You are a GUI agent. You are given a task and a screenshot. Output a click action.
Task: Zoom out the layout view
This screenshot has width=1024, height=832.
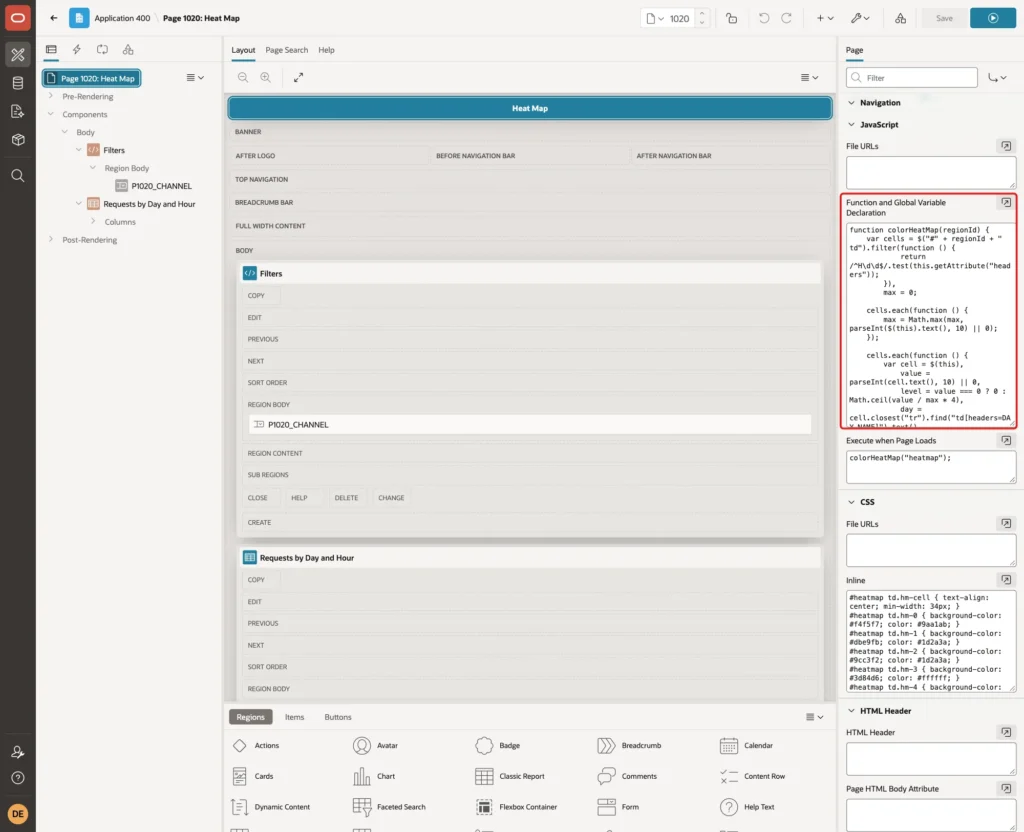click(x=242, y=77)
